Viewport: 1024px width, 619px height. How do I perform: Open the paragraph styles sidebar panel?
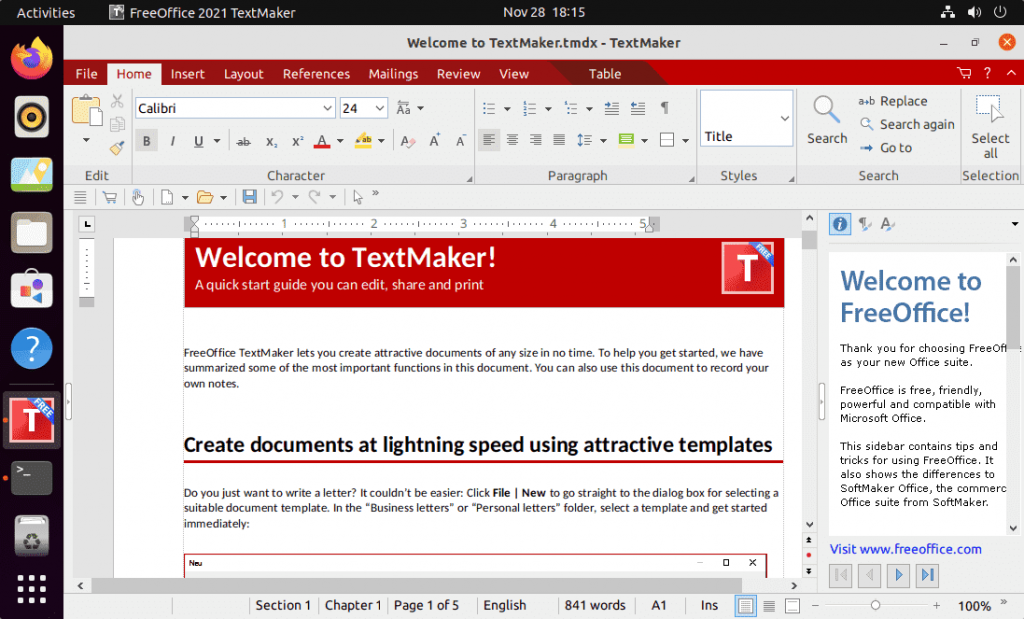864,225
